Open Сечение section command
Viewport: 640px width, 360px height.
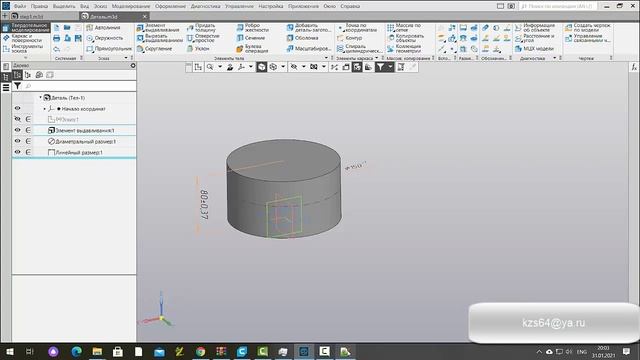(x=251, y=38)
